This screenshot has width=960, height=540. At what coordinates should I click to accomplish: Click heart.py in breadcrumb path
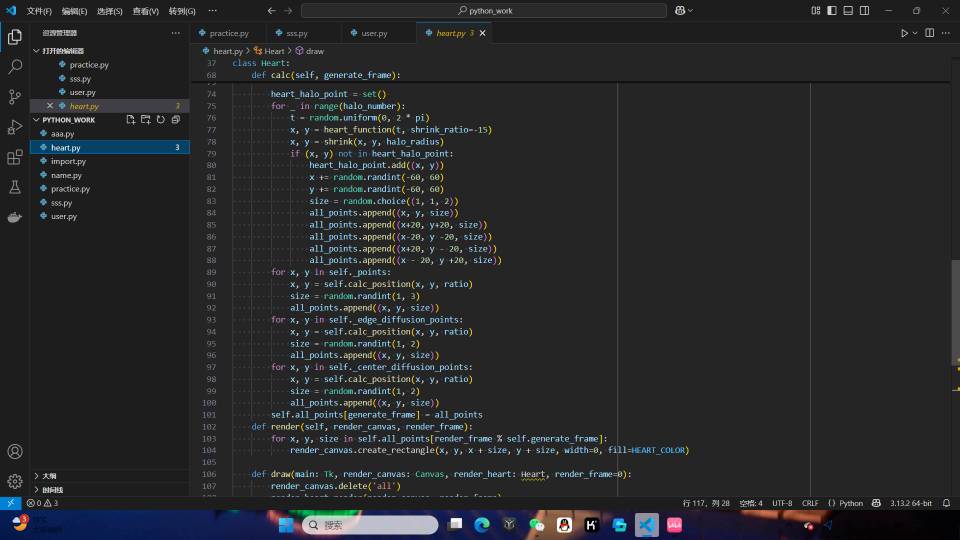point(228,51)
